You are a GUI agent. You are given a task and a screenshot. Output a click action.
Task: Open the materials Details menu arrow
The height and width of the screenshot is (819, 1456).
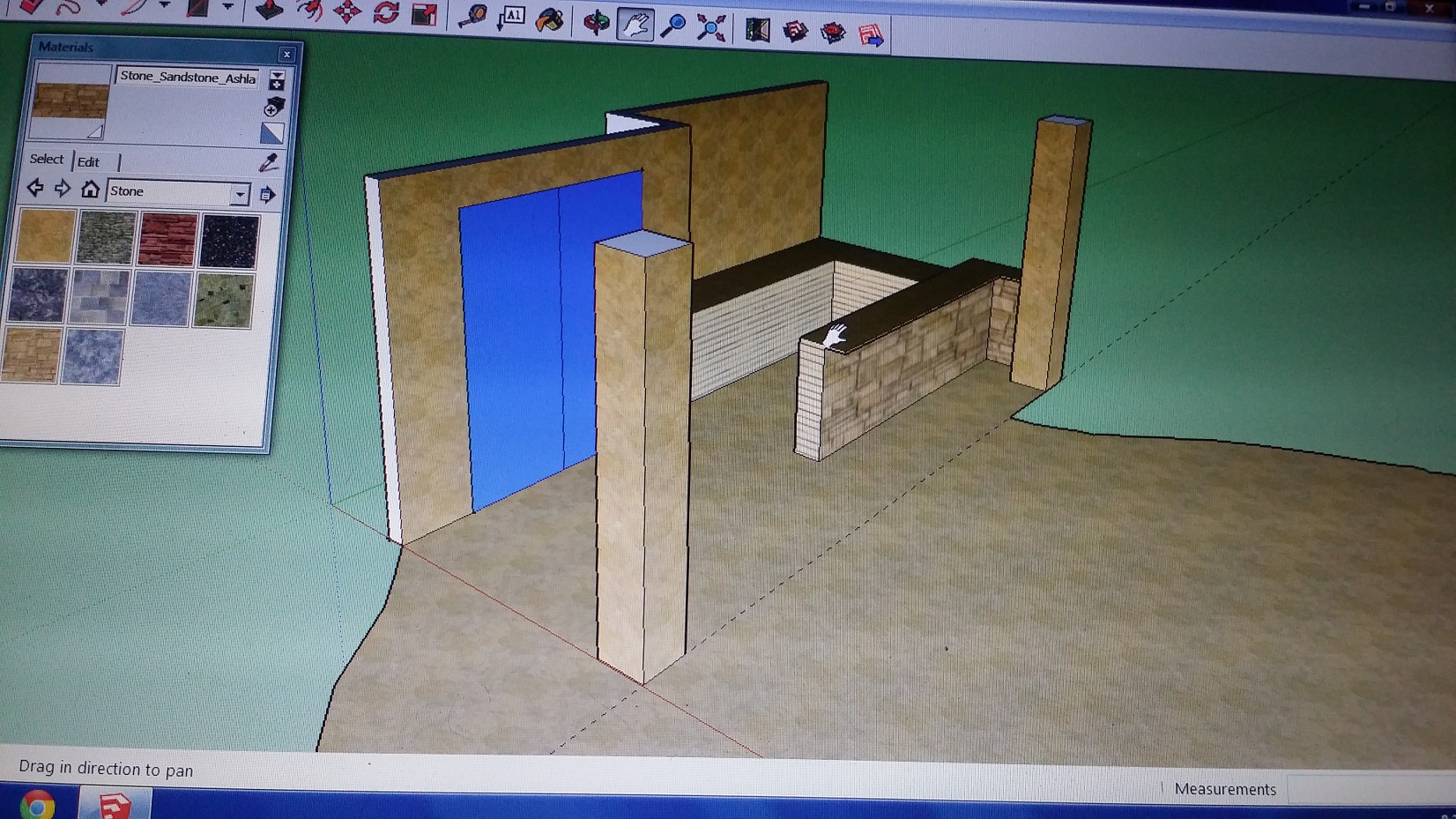[267, 194]
